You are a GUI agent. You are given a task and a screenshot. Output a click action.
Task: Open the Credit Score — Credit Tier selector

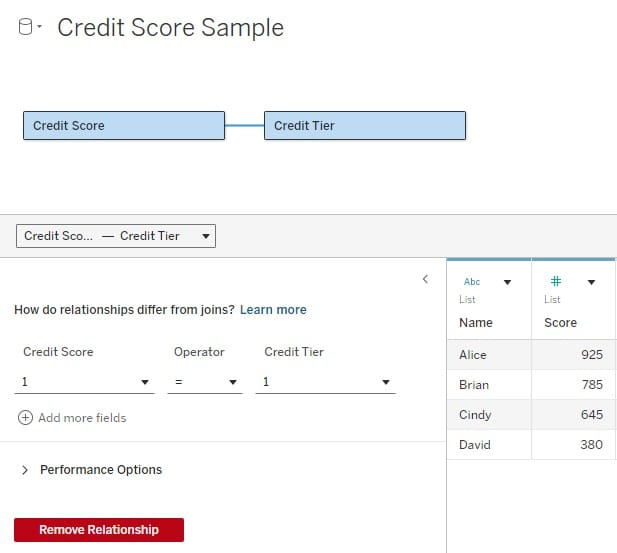(x=116, y=236)
